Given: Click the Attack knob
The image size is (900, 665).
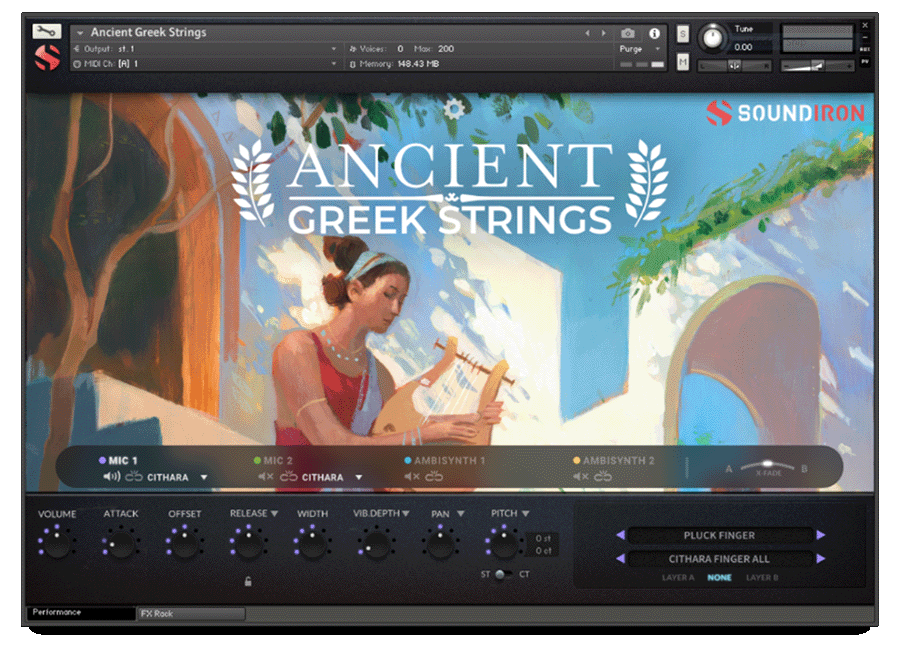Looking at the screenshot, I should [x=121, y=543].
